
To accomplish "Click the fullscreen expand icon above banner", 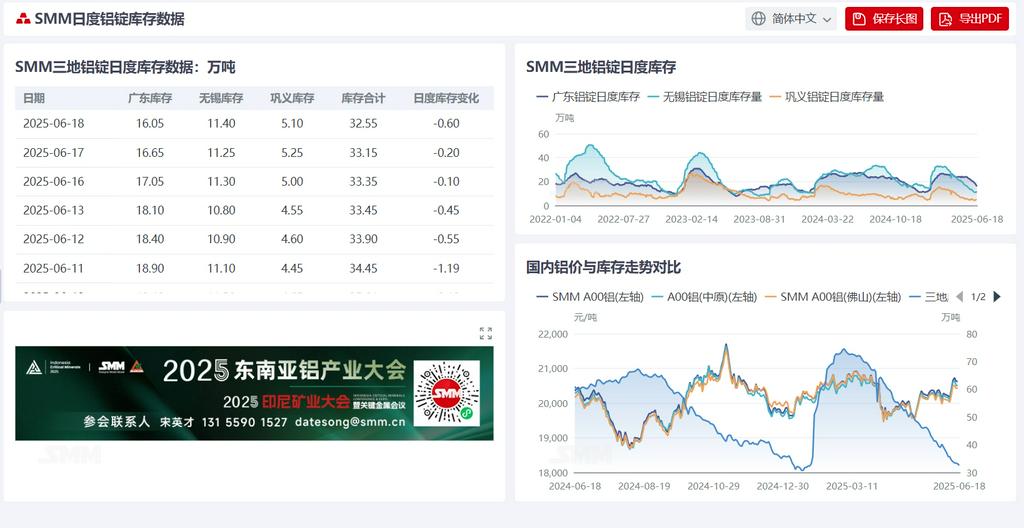I will click(x=486, y=333).
